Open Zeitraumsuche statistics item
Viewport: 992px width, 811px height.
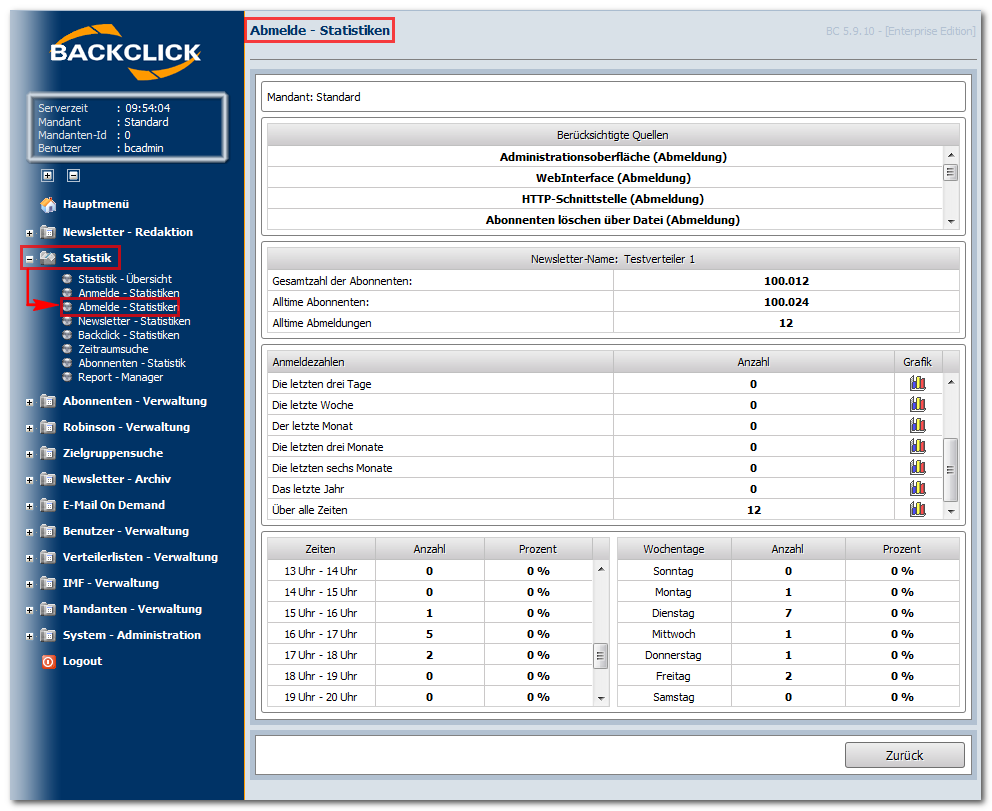pyautogui.click(x=113, y=349)
